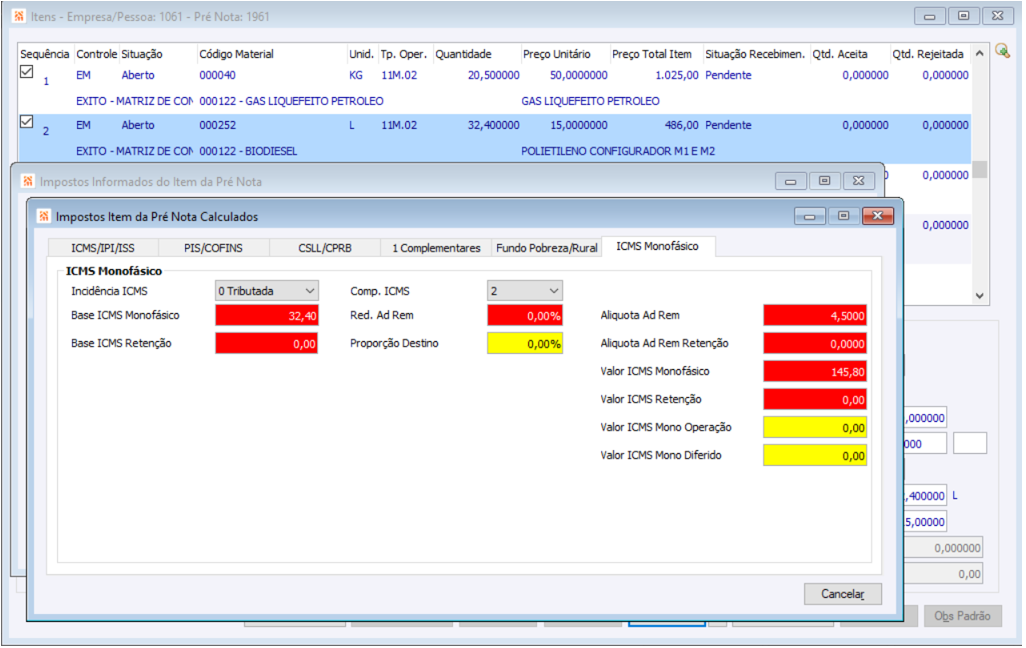Click the Qtd. Rejeitada column header

coord(928,54)
